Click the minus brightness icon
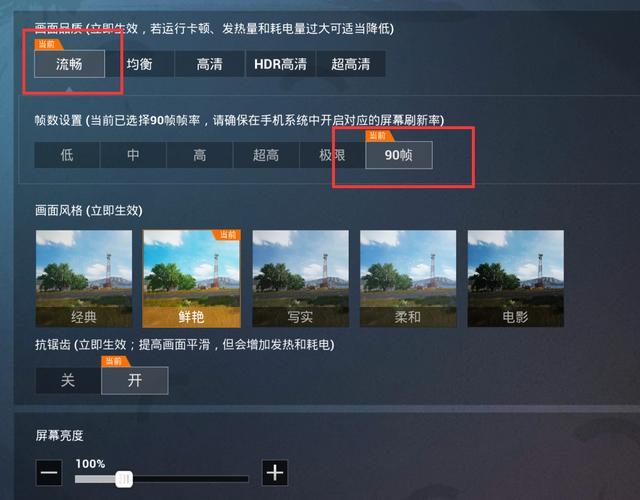Viewport: 640px width, 500px height. [x=49, y=473]
